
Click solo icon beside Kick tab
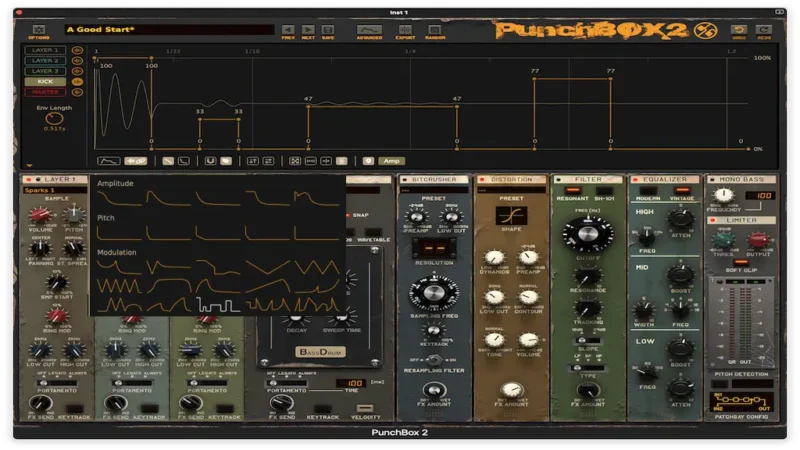coord(77,82)
